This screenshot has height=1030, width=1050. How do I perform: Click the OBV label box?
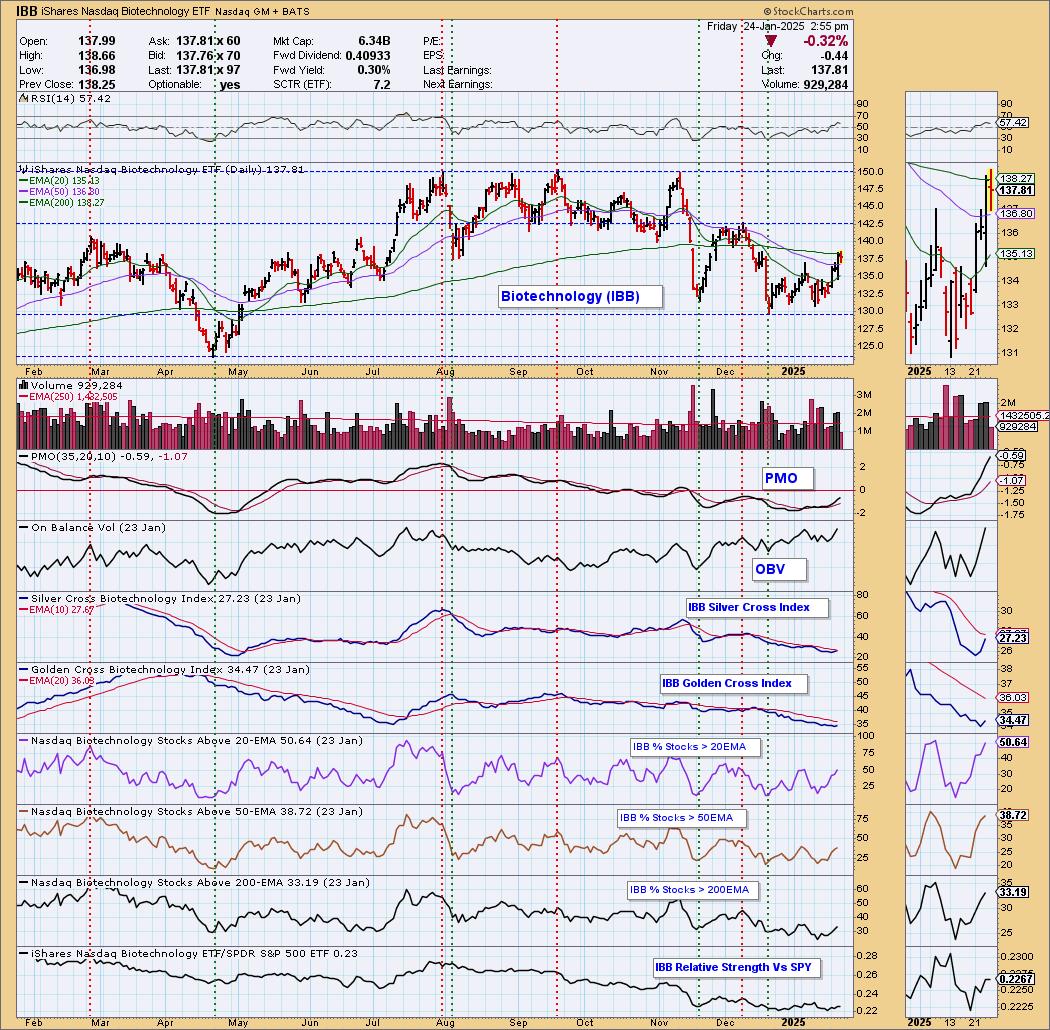(x=770, y=569)
